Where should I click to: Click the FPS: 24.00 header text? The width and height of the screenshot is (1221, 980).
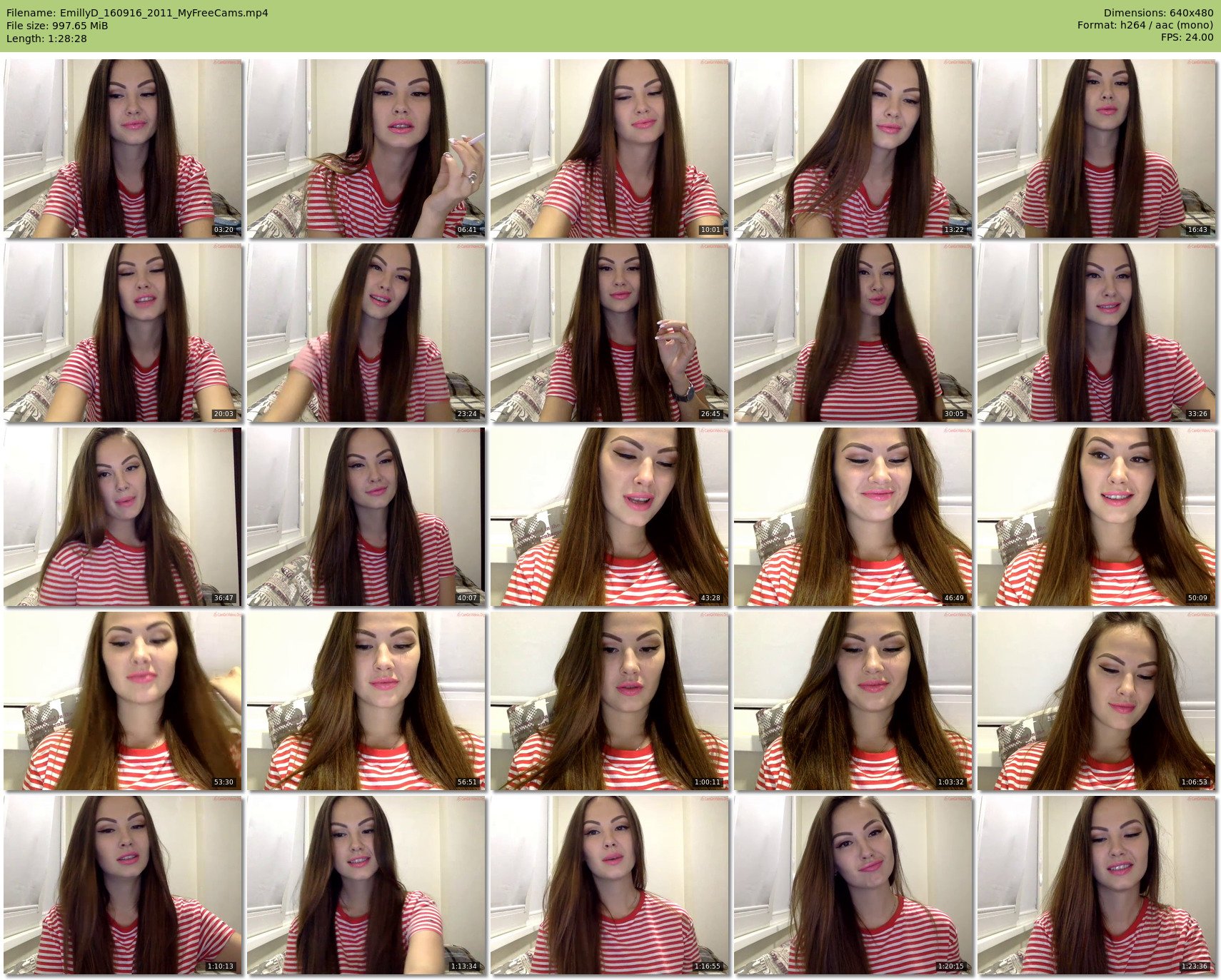click(x=1187, y=37)
